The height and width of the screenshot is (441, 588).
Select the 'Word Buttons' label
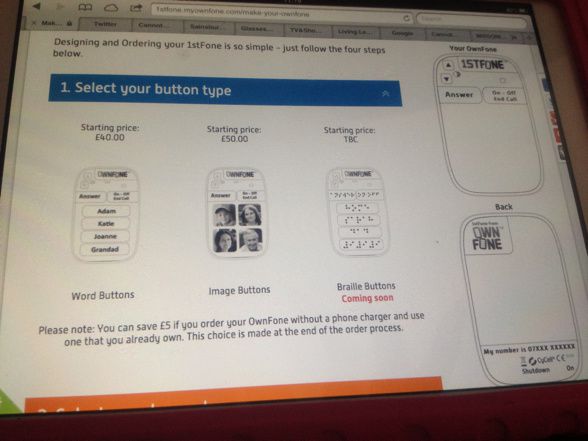tap(103, 296)
